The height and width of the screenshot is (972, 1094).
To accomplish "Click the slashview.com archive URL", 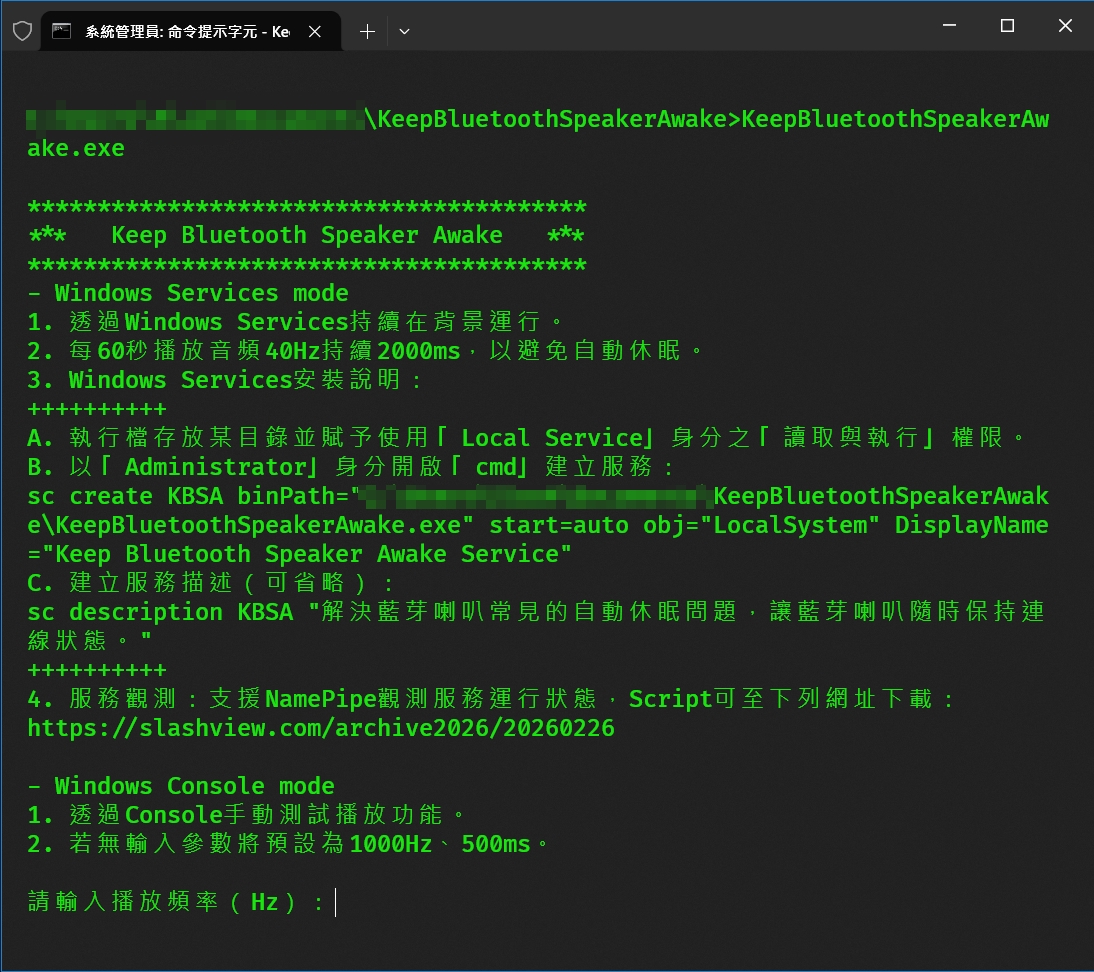I will click(x=320, y=728).
